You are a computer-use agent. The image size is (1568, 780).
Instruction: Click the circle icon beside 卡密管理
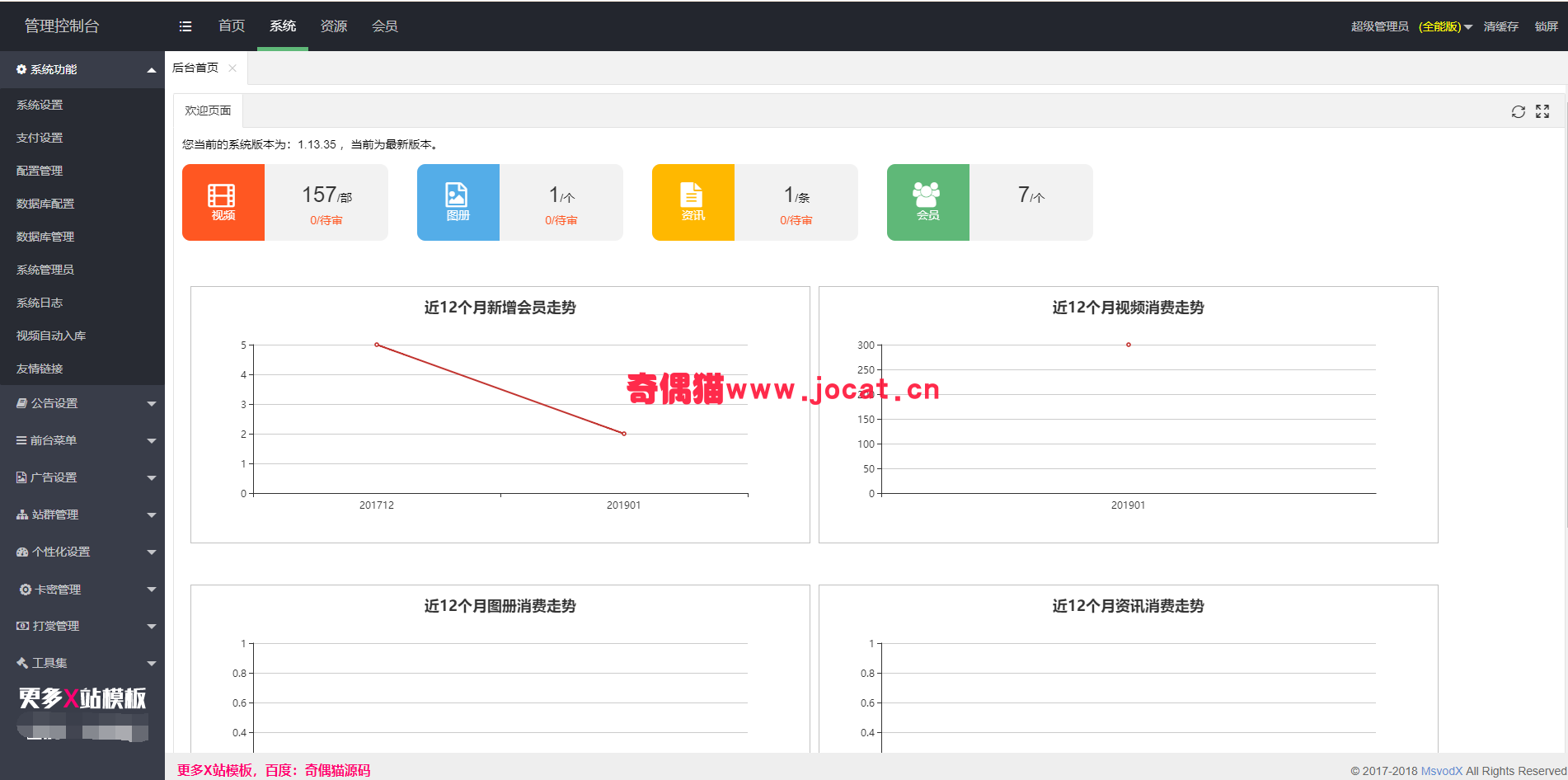point(26,590)
